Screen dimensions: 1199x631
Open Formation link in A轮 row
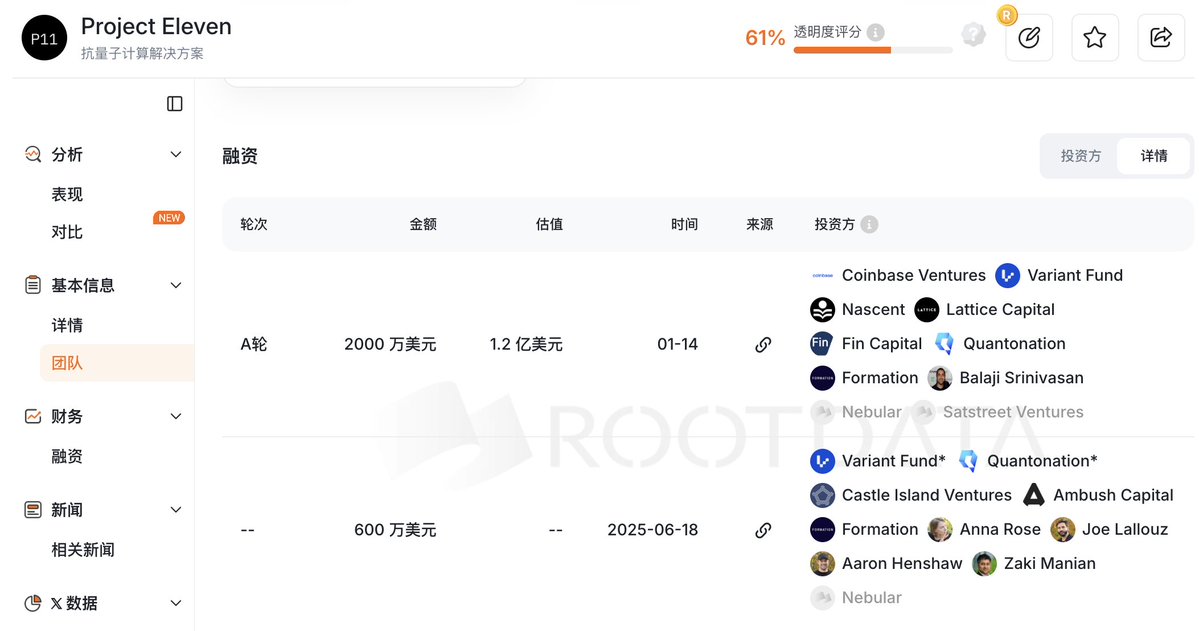[x=879, y=378]
